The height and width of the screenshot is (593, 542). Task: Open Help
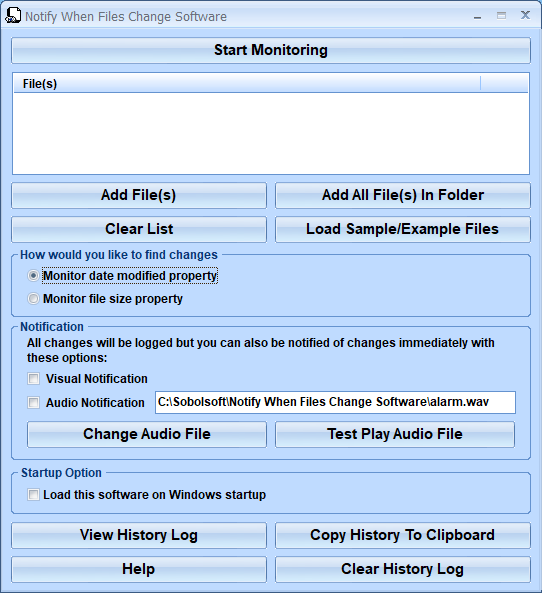point(139,570)
